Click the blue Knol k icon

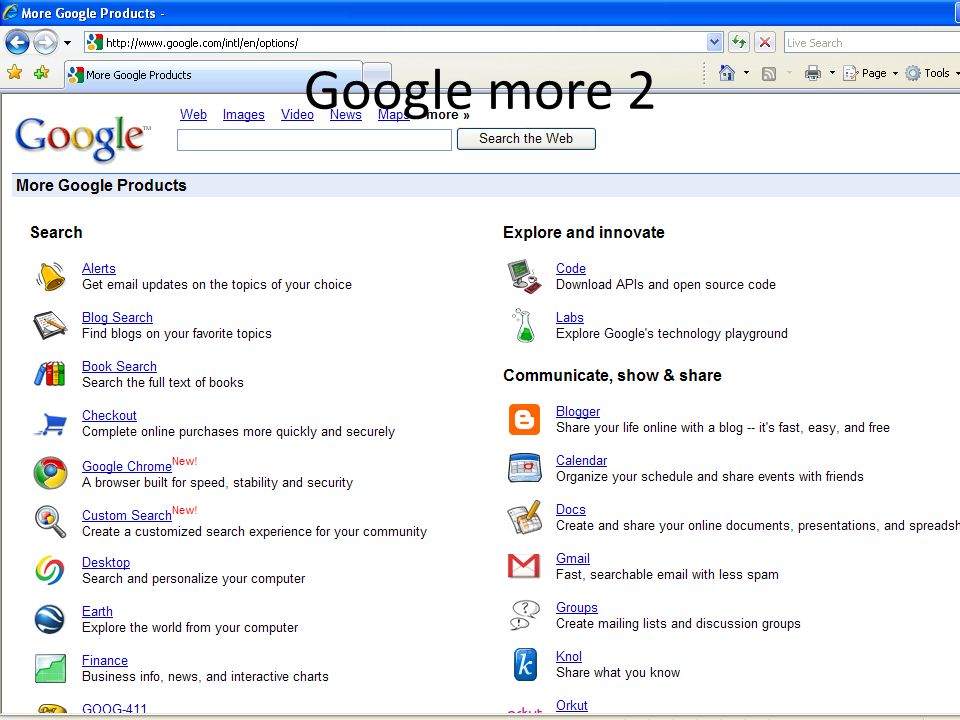click(x=525, y=664)
